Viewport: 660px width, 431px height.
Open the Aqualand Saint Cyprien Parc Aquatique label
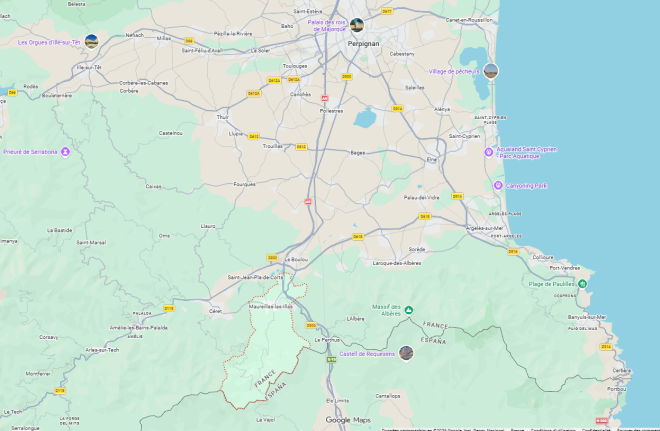pos(527,152)
